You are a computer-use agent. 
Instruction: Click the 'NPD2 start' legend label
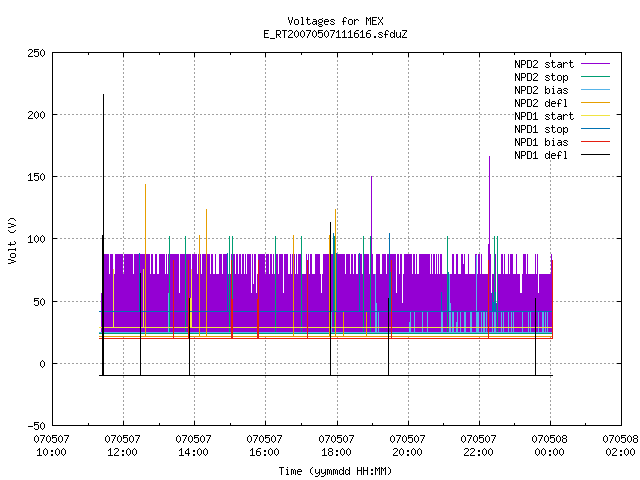[x=544, y=64]
